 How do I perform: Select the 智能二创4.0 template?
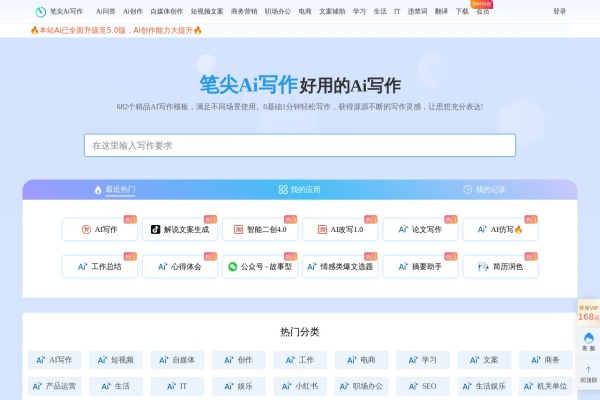click(260, 229)
